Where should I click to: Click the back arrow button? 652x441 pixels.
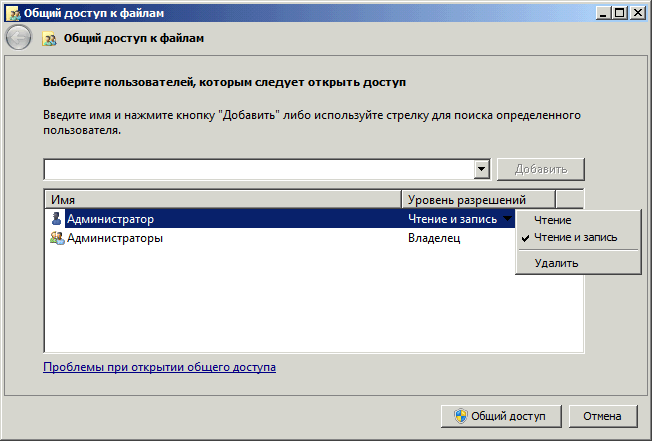coord(18,38)
